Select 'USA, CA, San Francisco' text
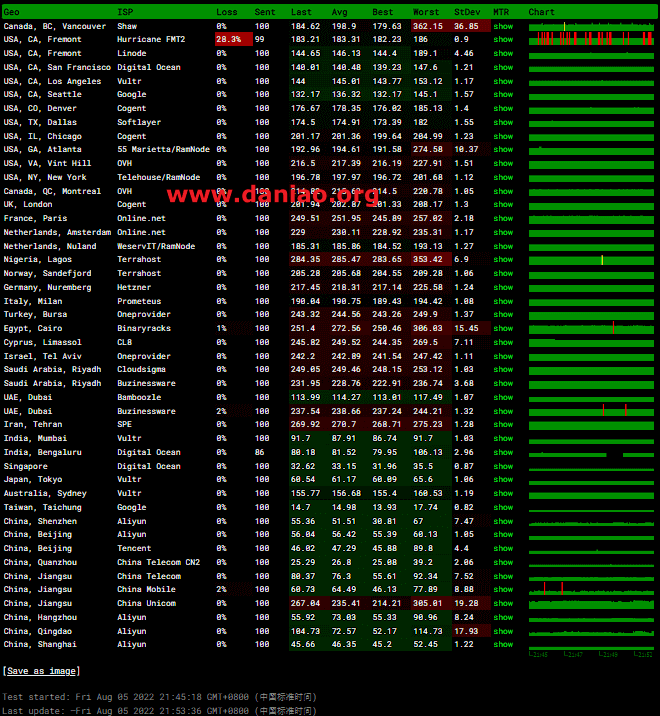660x716 pixels. [57, 68]
